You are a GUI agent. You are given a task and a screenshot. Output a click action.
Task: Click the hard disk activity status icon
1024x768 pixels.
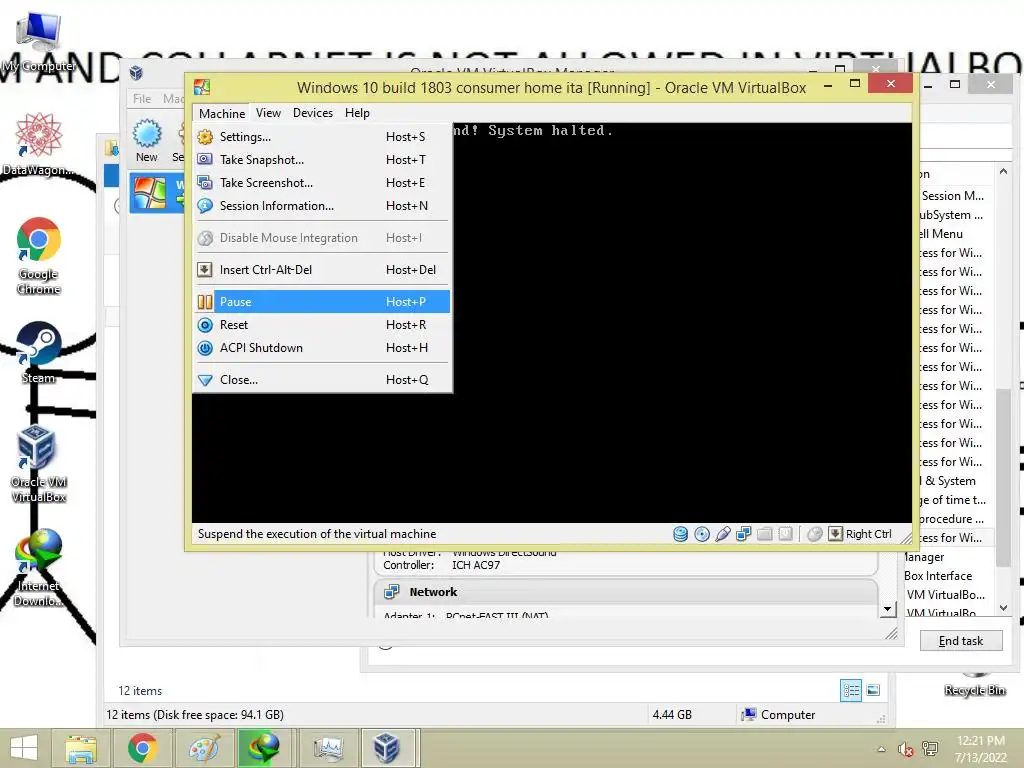pyautogui.click(x=680, y=534)
